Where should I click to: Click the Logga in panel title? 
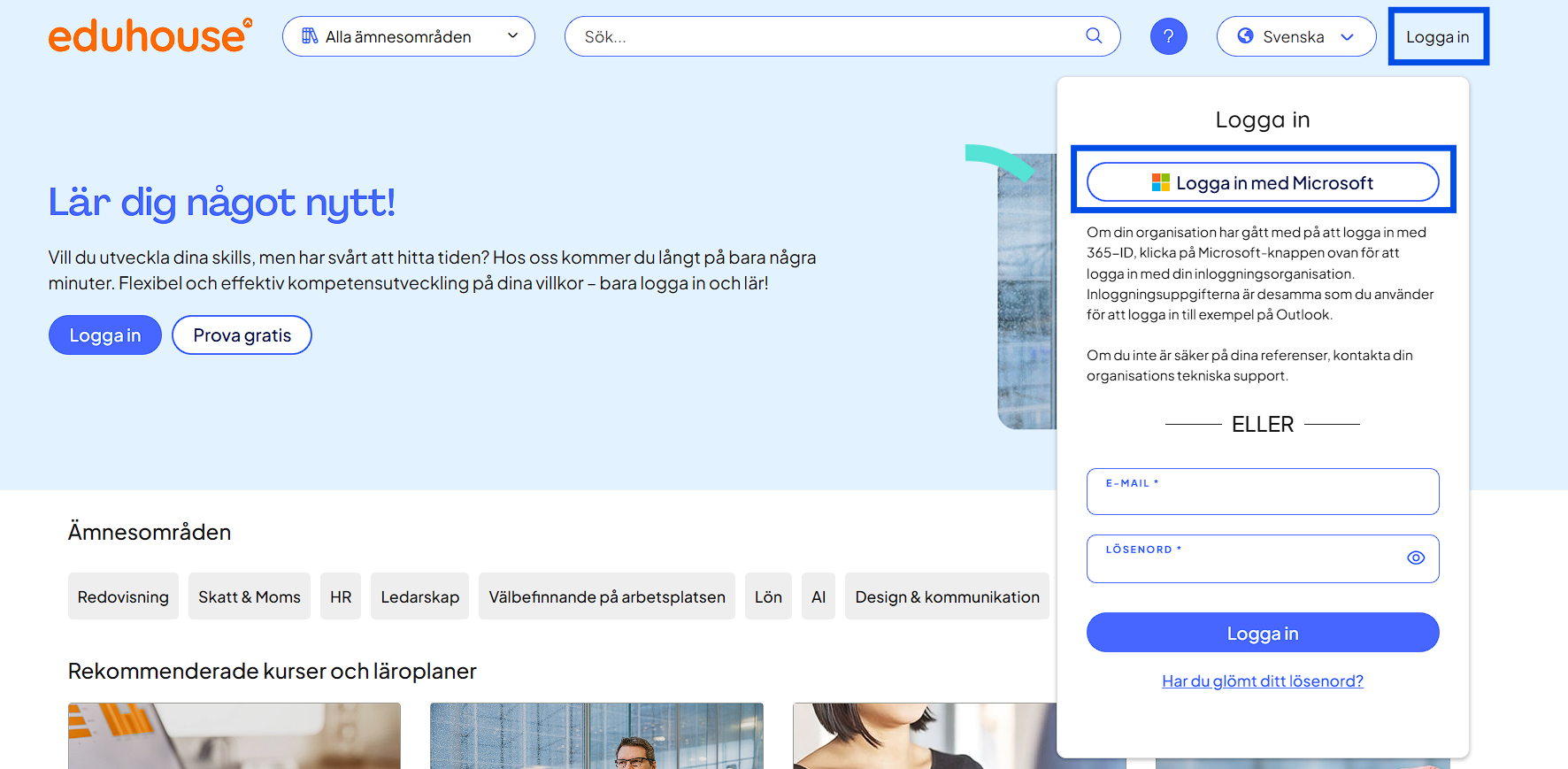point(1263,119)
